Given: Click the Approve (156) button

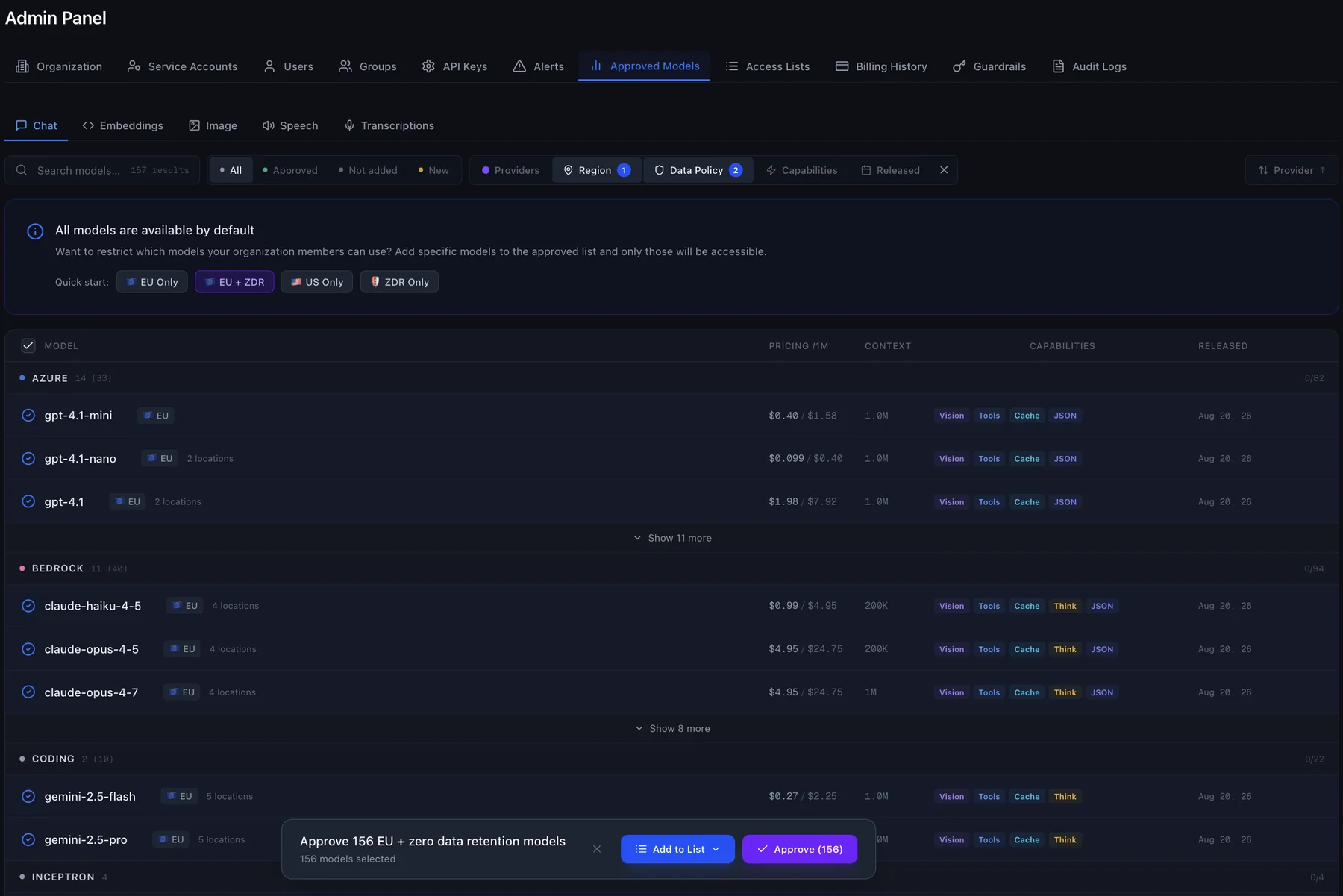Looking at the screenshot, I should point(800,849).
